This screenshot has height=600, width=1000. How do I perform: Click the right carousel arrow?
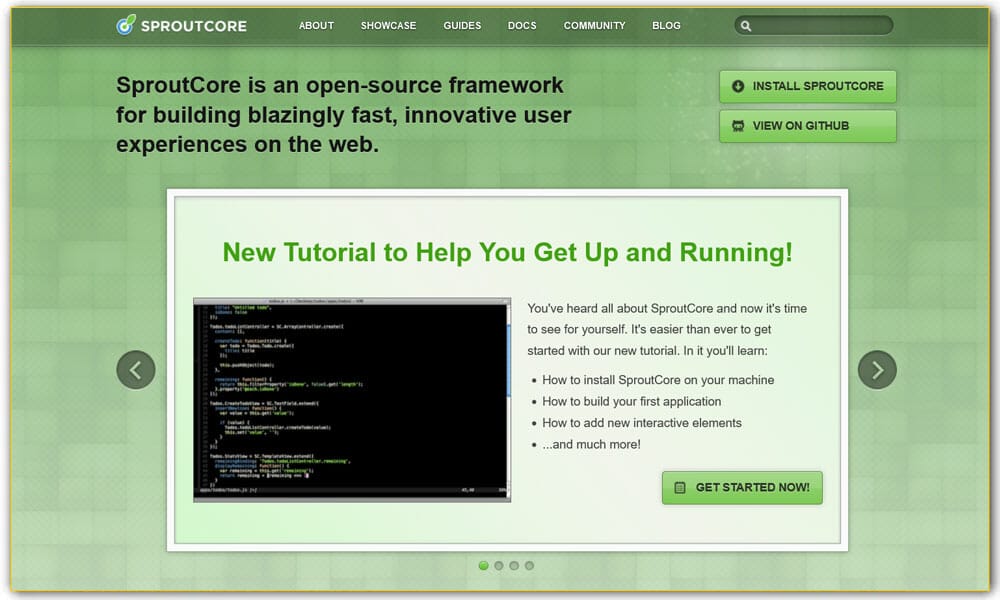click(x=877, y=369)
